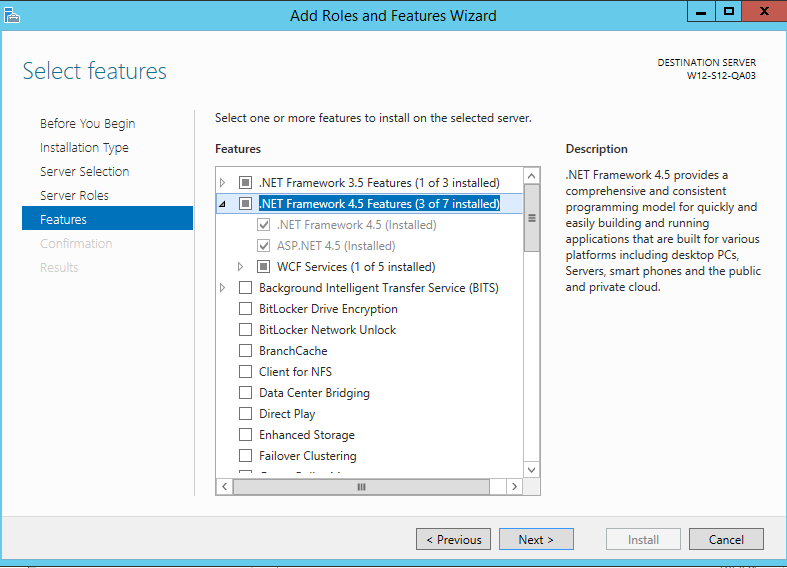The width and height of the screenshot is (787, 568).
Task: Expand the WCF Services tree node
Action: pyautogui.click(x=240, y=266)
